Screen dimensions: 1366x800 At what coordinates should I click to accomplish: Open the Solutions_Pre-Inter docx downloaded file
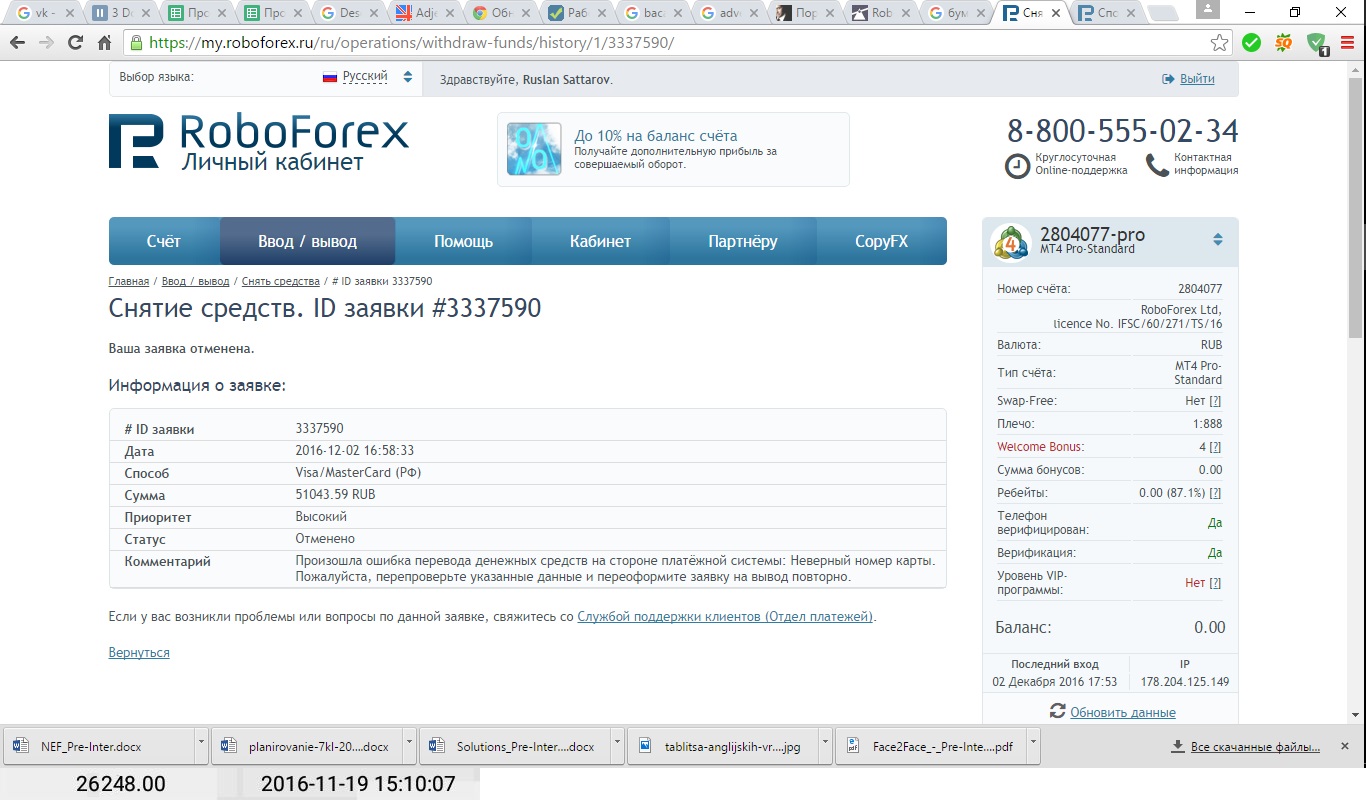[x=513, y=745]
